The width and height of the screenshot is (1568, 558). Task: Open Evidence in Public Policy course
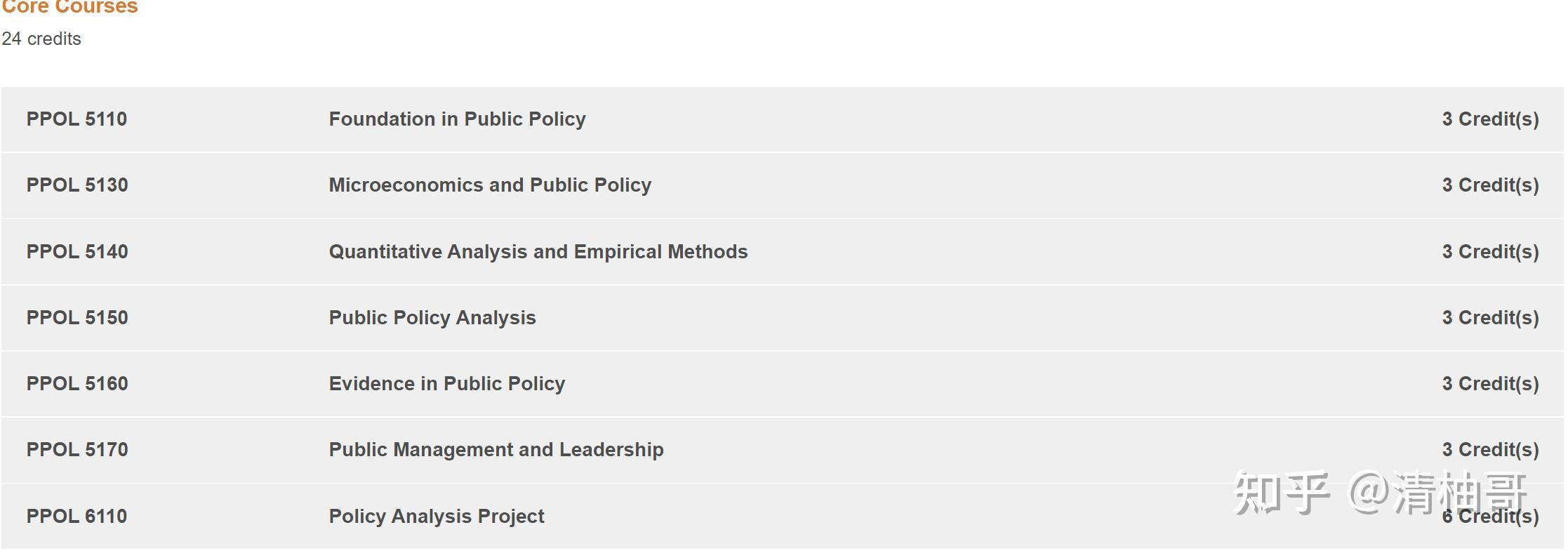(x=446, y=384)
